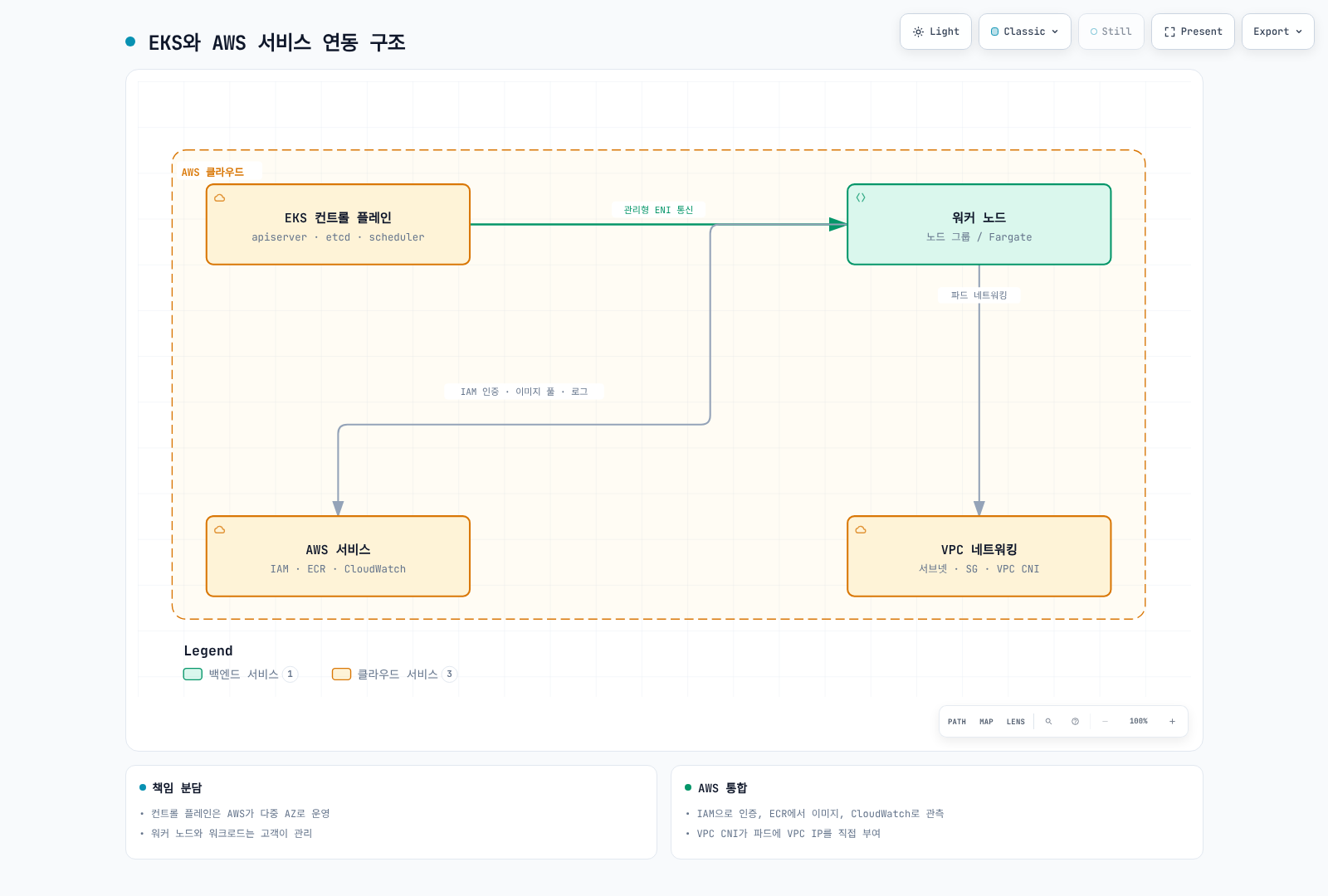
Task: Click the 책임 분담 card heading
Action: click(177, 788)
